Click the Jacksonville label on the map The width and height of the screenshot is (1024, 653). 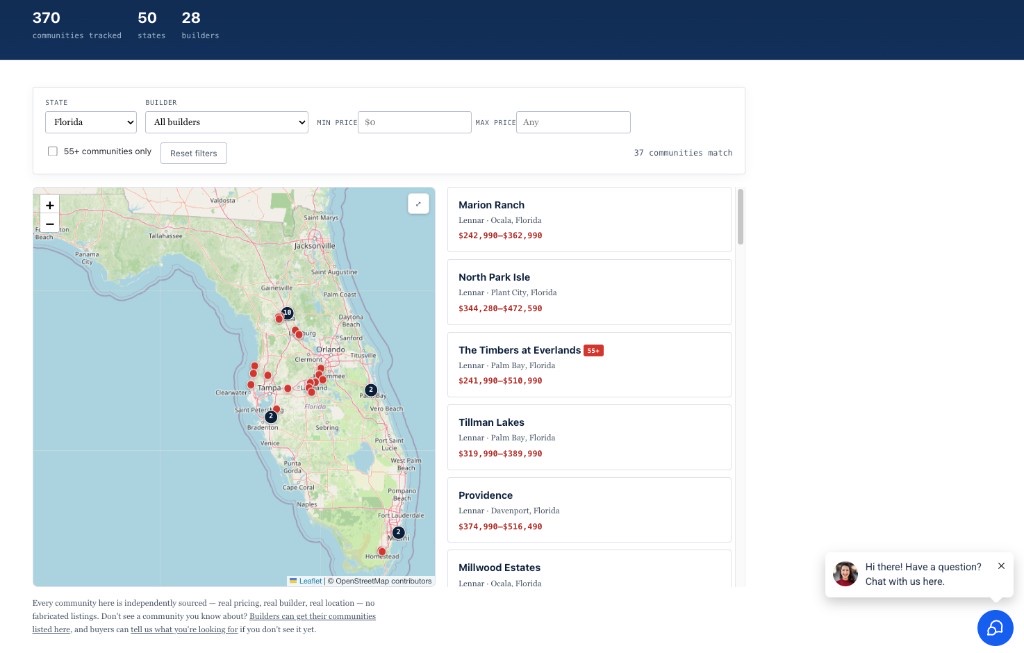[x=314, y=246]
